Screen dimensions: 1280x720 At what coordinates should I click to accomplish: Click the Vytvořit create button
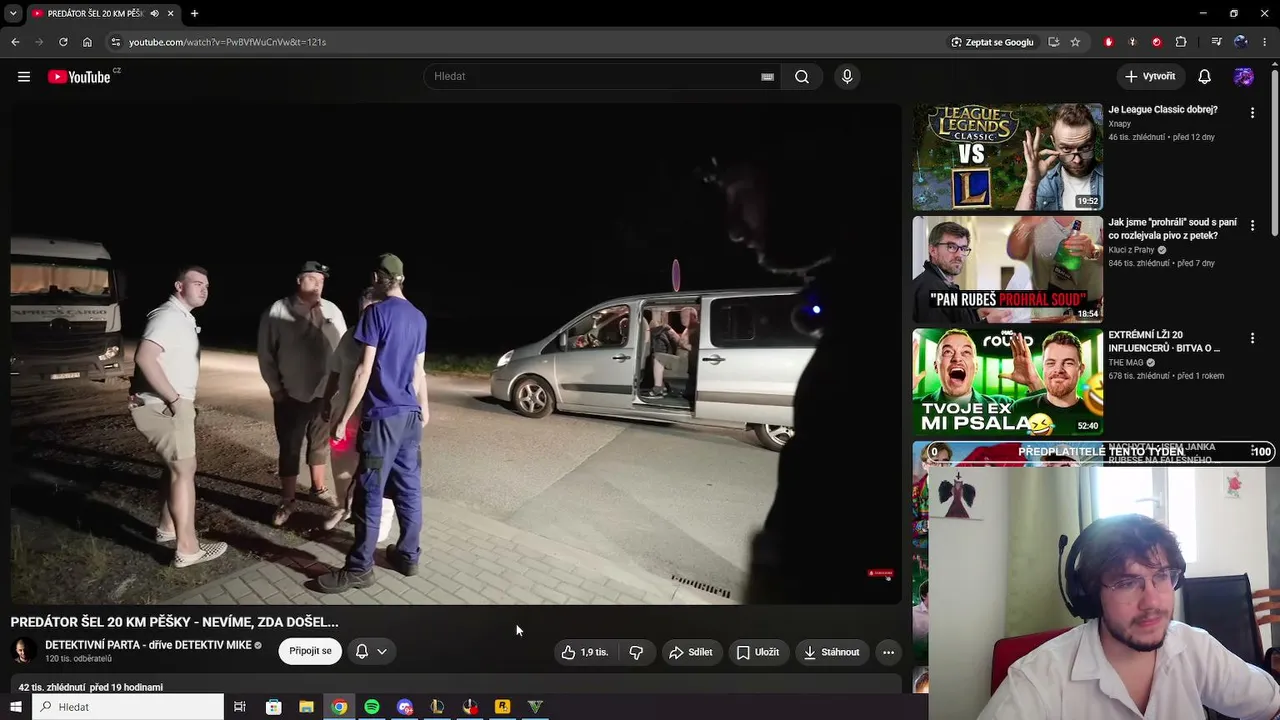1150,77
